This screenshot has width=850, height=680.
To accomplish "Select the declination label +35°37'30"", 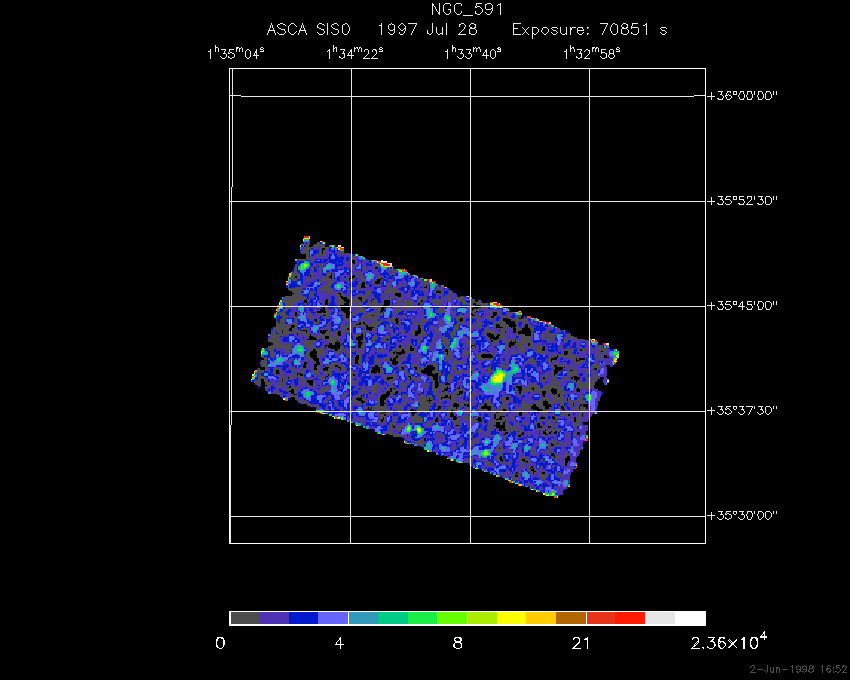I will [743, 410].
